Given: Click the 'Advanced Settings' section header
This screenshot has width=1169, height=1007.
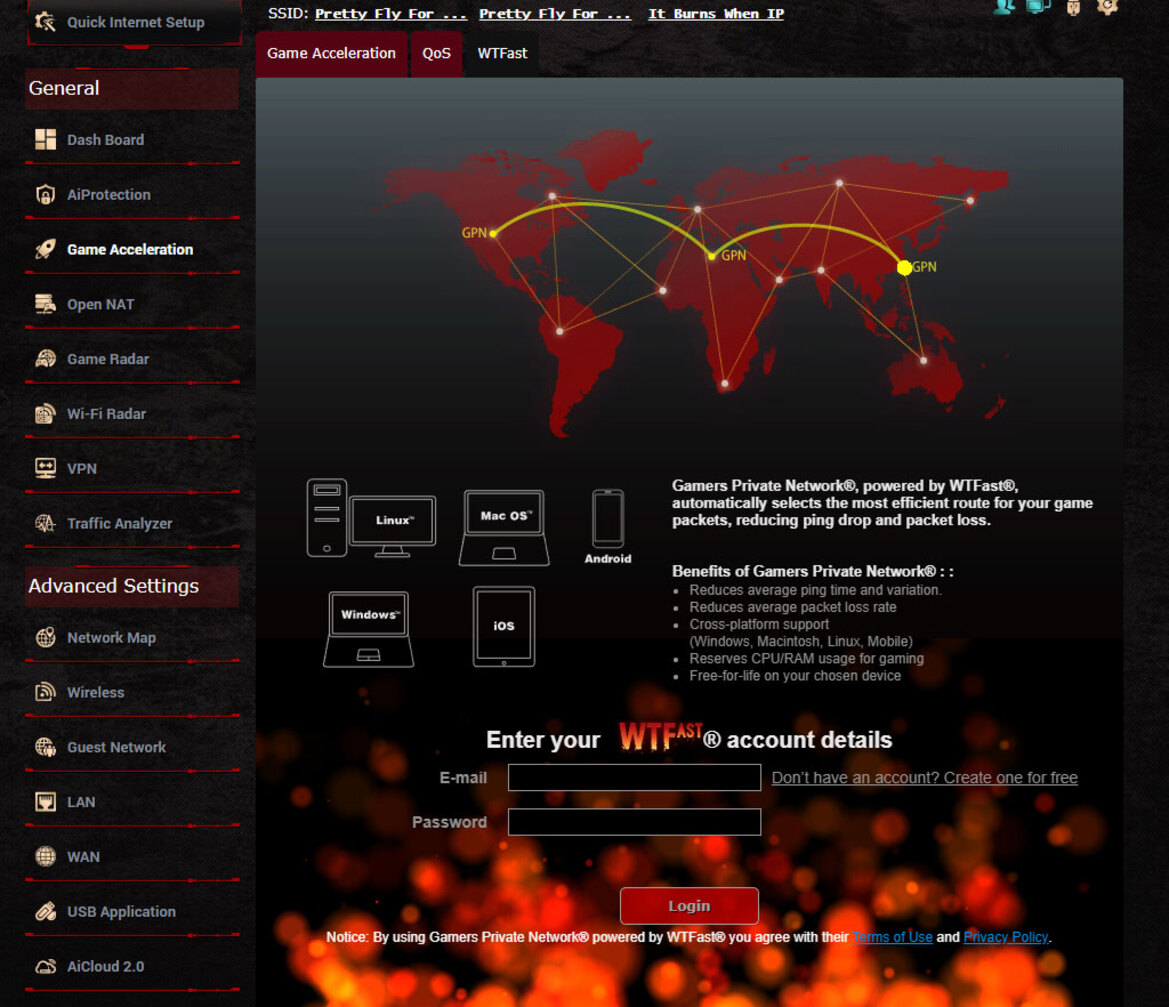Looking at the screenshot, I should [132, 586].
